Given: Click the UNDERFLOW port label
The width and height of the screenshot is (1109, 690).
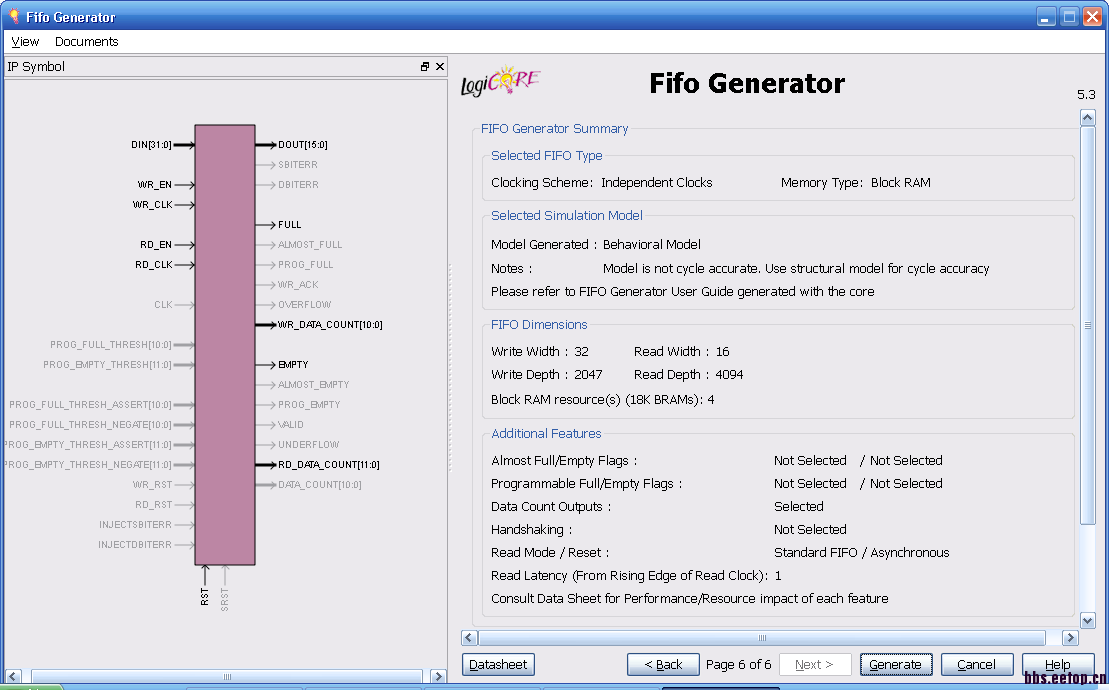Looking at the screenshot, I should [x=308, y=445].
